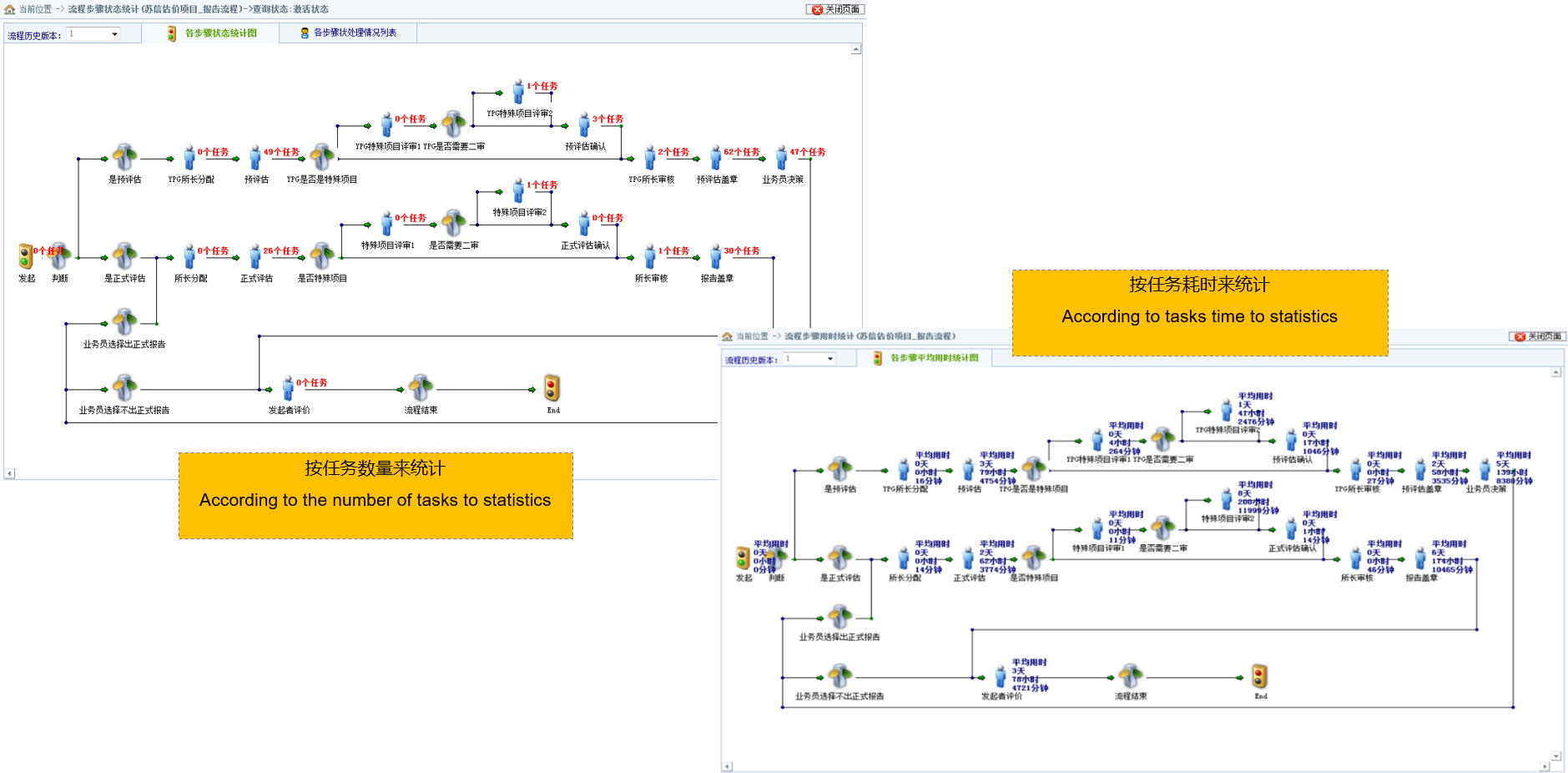This screenshot has height=773, width=1568.
Task: Click scroll-up arrow in task-count window
Action: point(856,49)
